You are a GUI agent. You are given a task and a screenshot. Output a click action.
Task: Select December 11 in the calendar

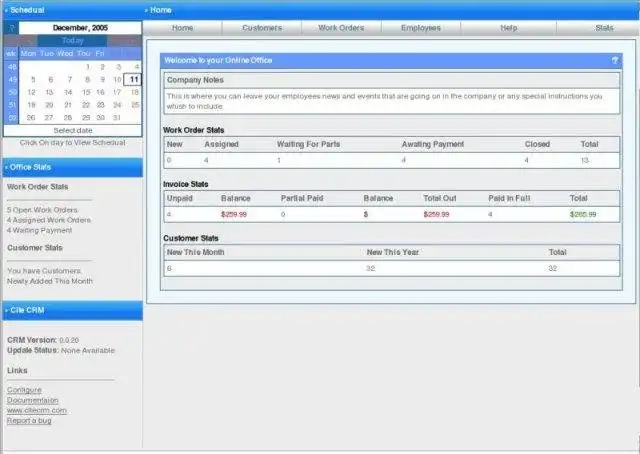(133, 79)
